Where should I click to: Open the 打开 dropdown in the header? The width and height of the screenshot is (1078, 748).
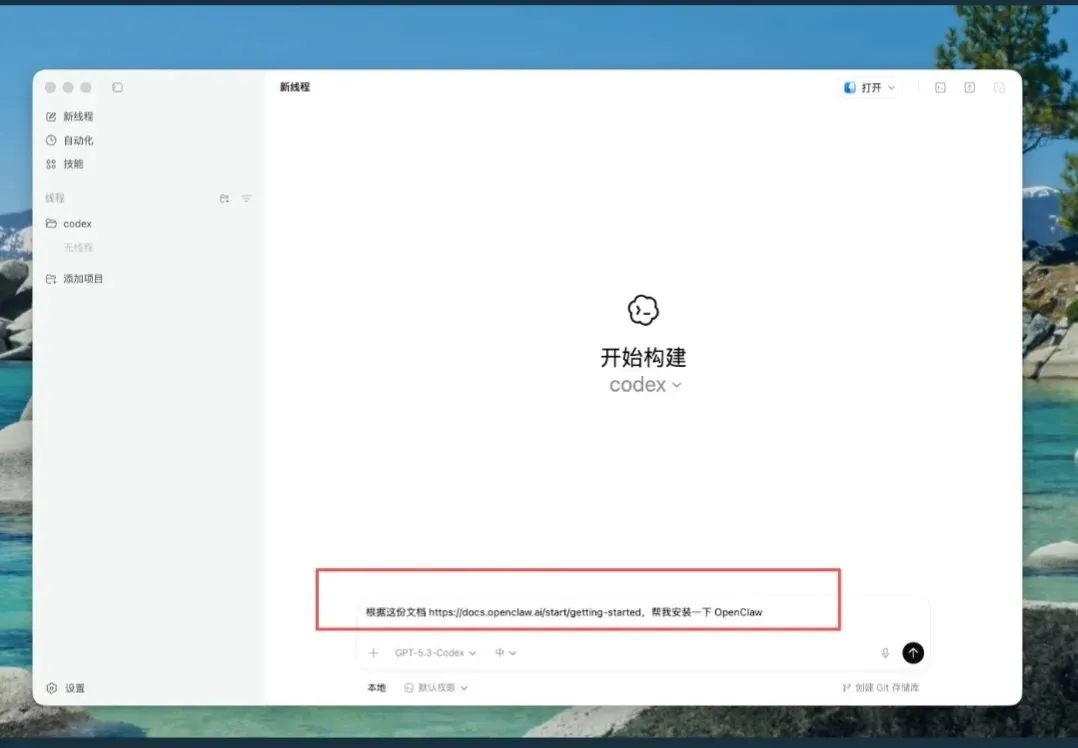click(870, 87)
